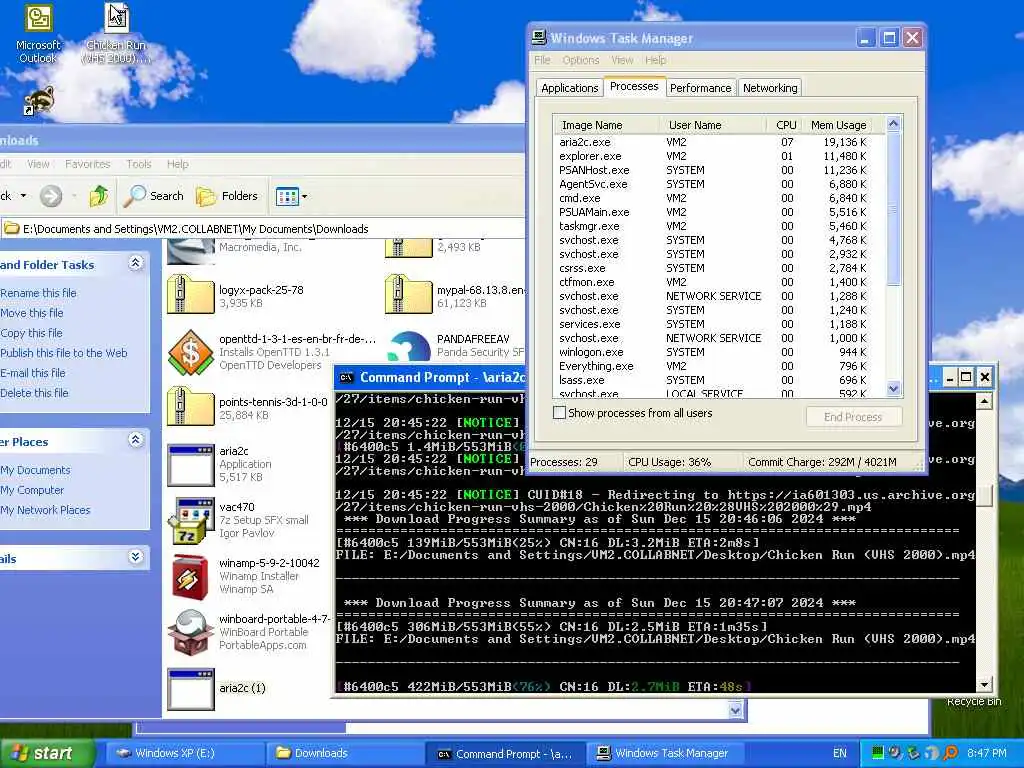Sort processes by User Name column
Viewport: 1024px width, 768px height.
tap(713, 125)
